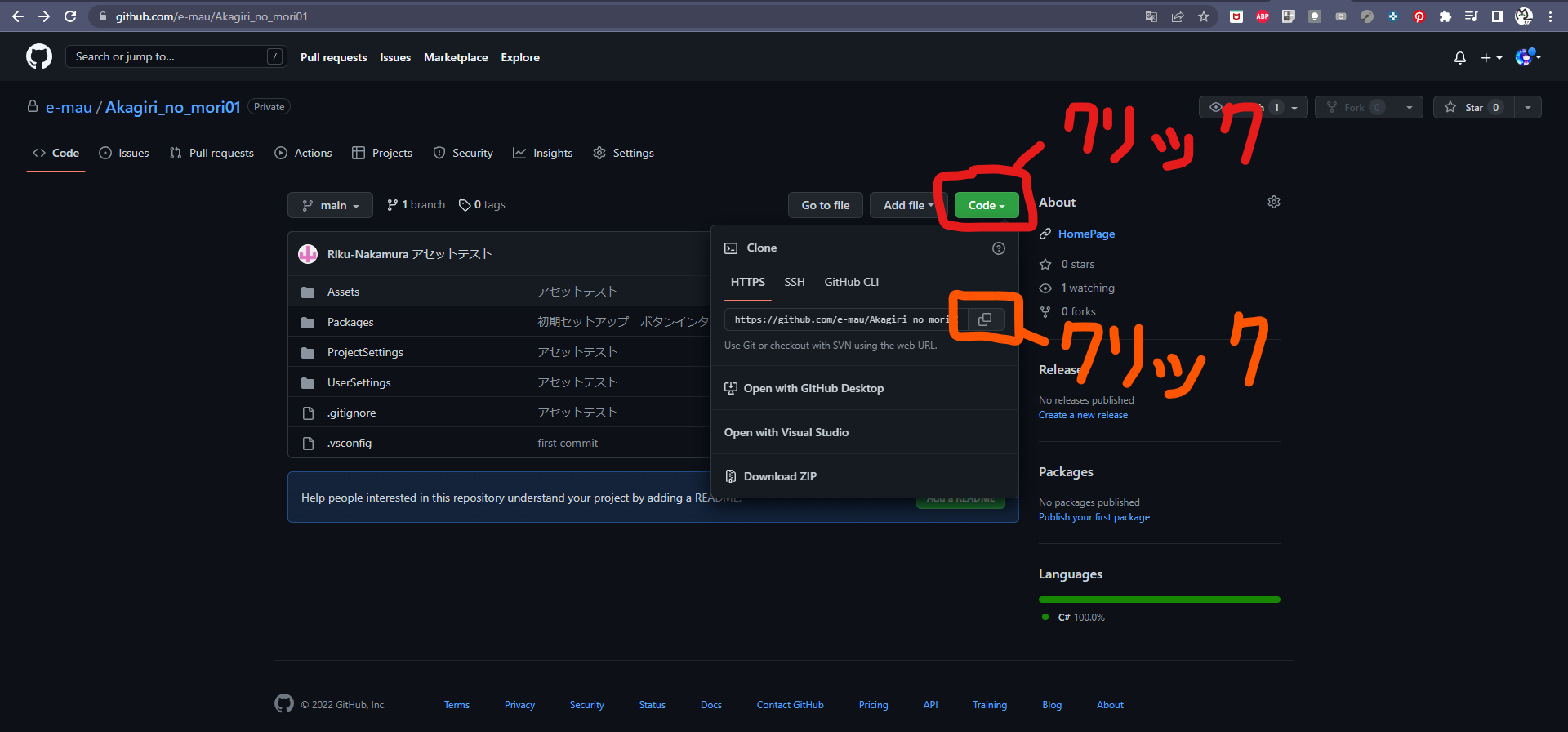Open browser side panel icon
This screenshot has width=1568, height=732.
point(1498,16)
